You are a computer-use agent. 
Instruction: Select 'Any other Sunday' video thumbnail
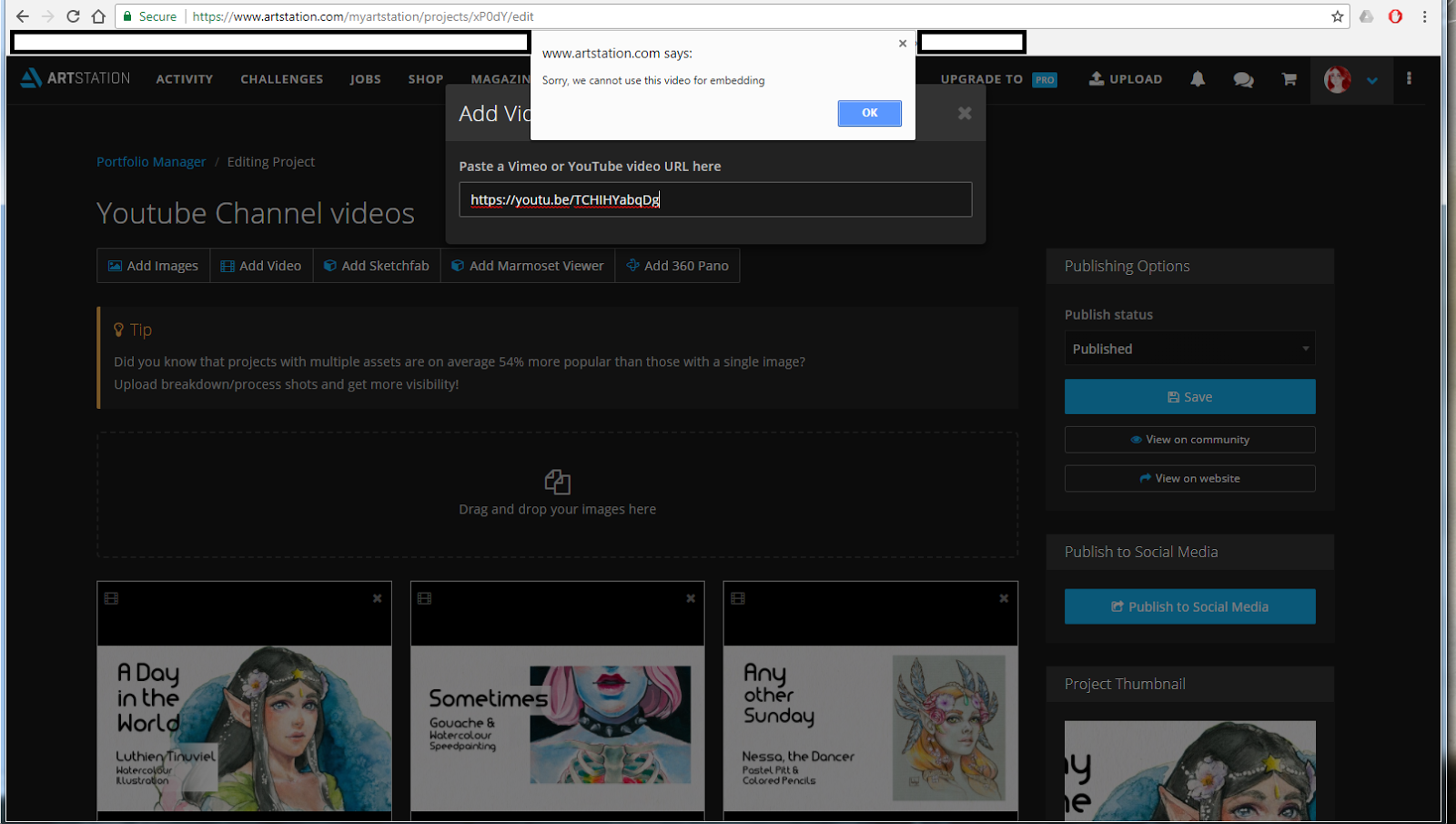click(x=871, y=728)
